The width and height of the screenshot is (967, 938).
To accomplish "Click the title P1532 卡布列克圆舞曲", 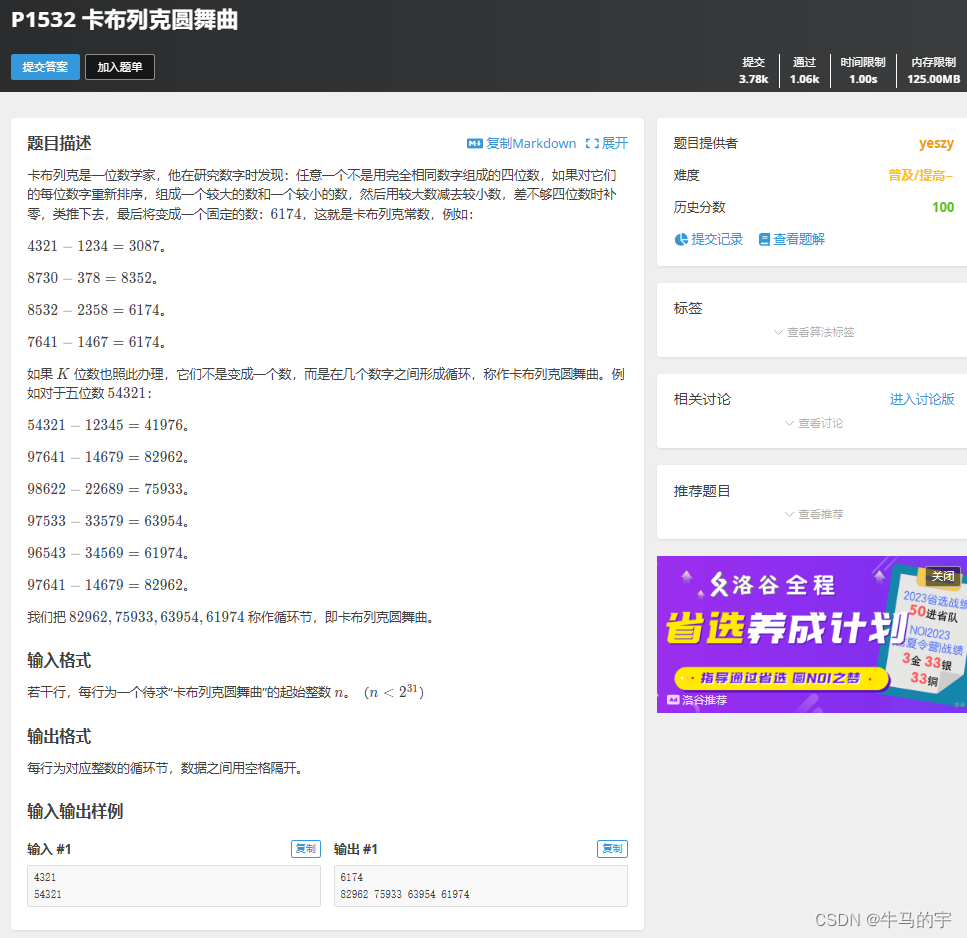I will [x=125, y=20].
